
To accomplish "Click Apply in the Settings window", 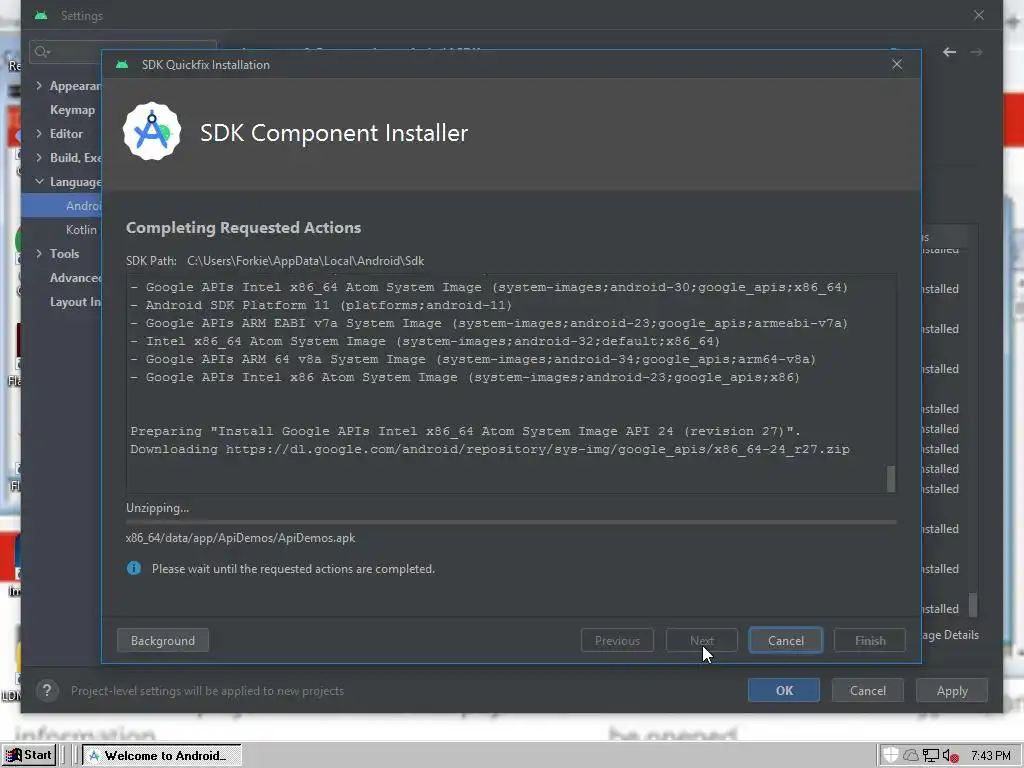I will click(952, 690).
